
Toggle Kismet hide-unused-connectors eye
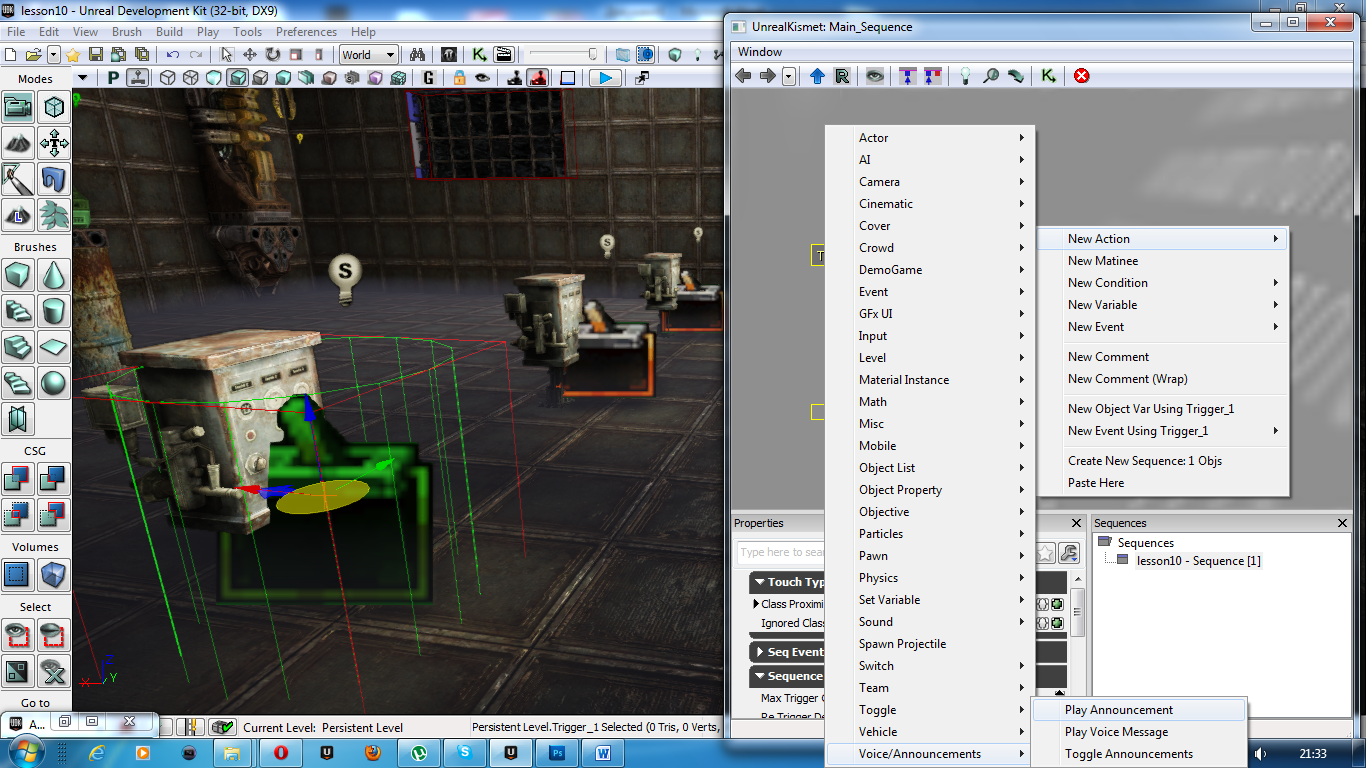[875, 76]
